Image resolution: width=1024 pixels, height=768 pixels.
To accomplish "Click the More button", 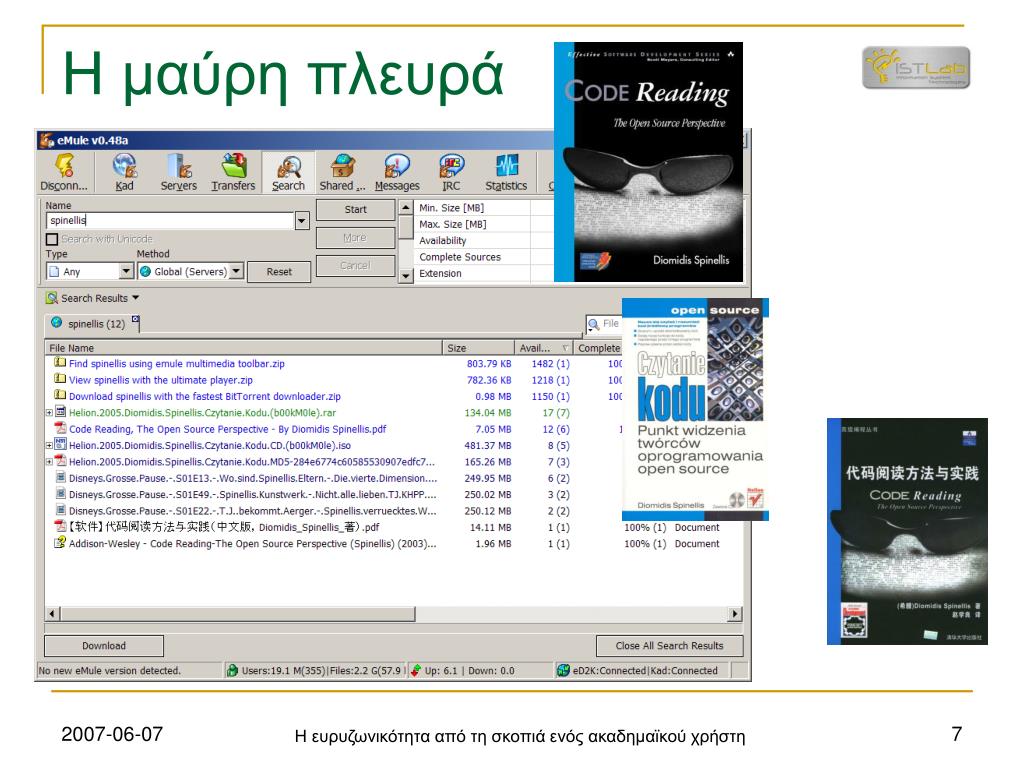I will coord(355,238).
